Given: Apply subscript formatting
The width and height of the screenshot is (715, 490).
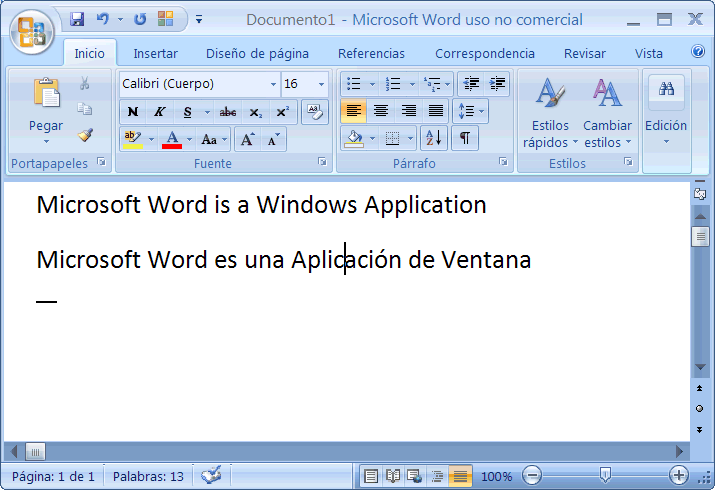Looking at the screenshot, I should point(255,112).
